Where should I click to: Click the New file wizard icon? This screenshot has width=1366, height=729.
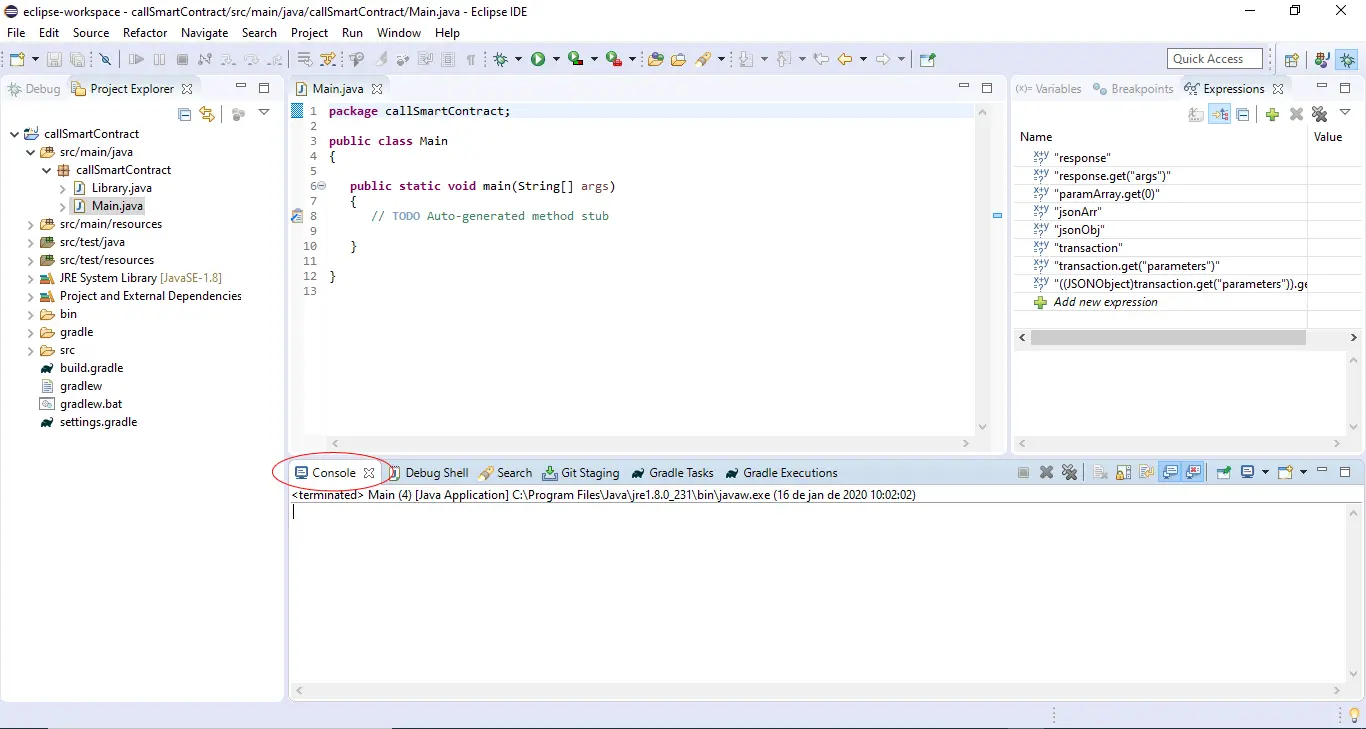click(17, 60)
